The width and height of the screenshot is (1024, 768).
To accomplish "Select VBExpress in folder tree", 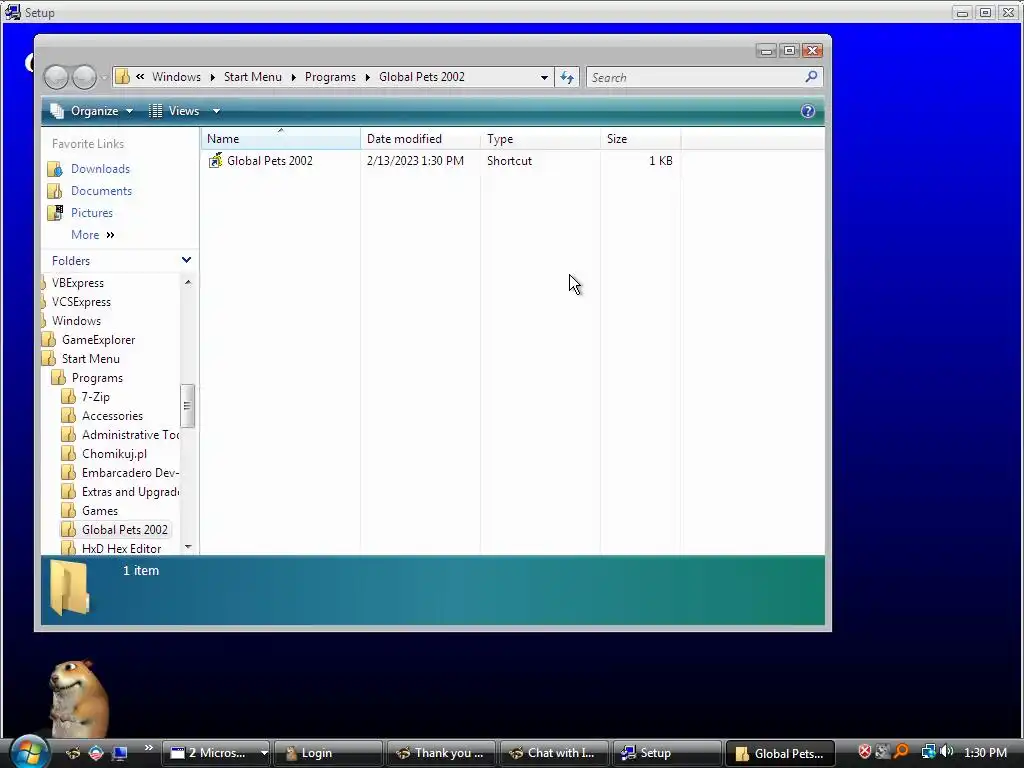I will tap(78, 283).
